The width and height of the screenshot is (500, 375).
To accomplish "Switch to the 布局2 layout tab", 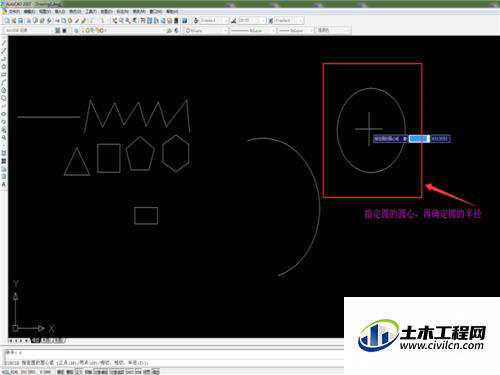I will click(x=58, y=340).
